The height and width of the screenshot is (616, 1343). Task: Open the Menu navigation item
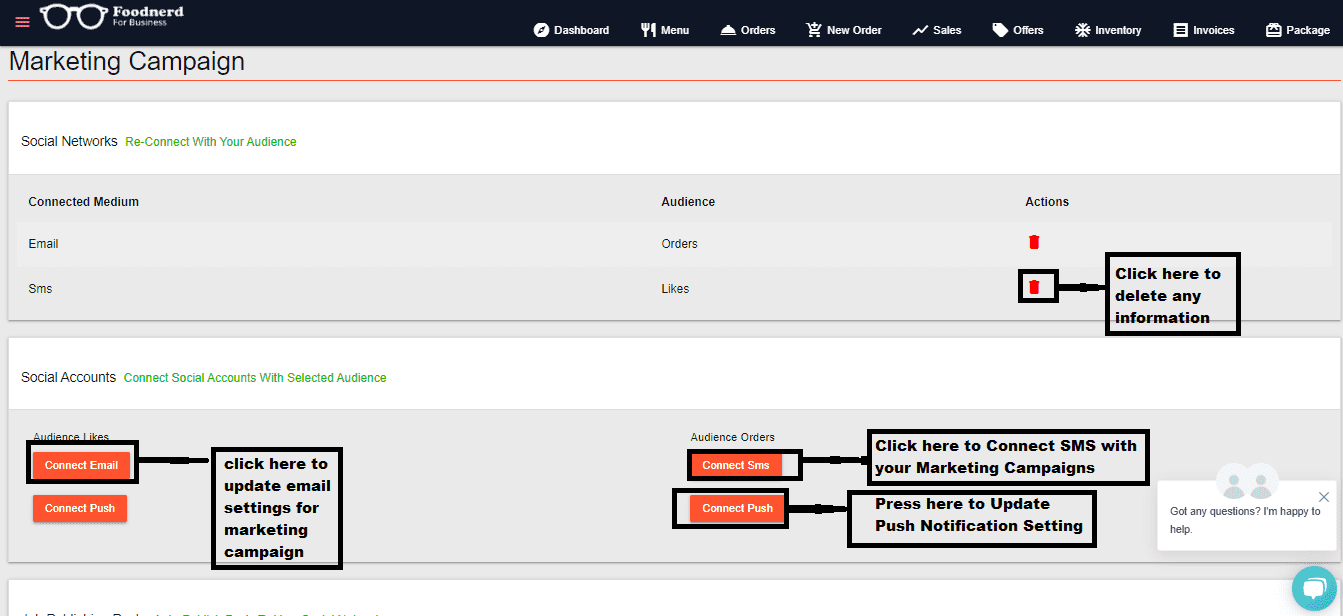(x=665, y=30)
